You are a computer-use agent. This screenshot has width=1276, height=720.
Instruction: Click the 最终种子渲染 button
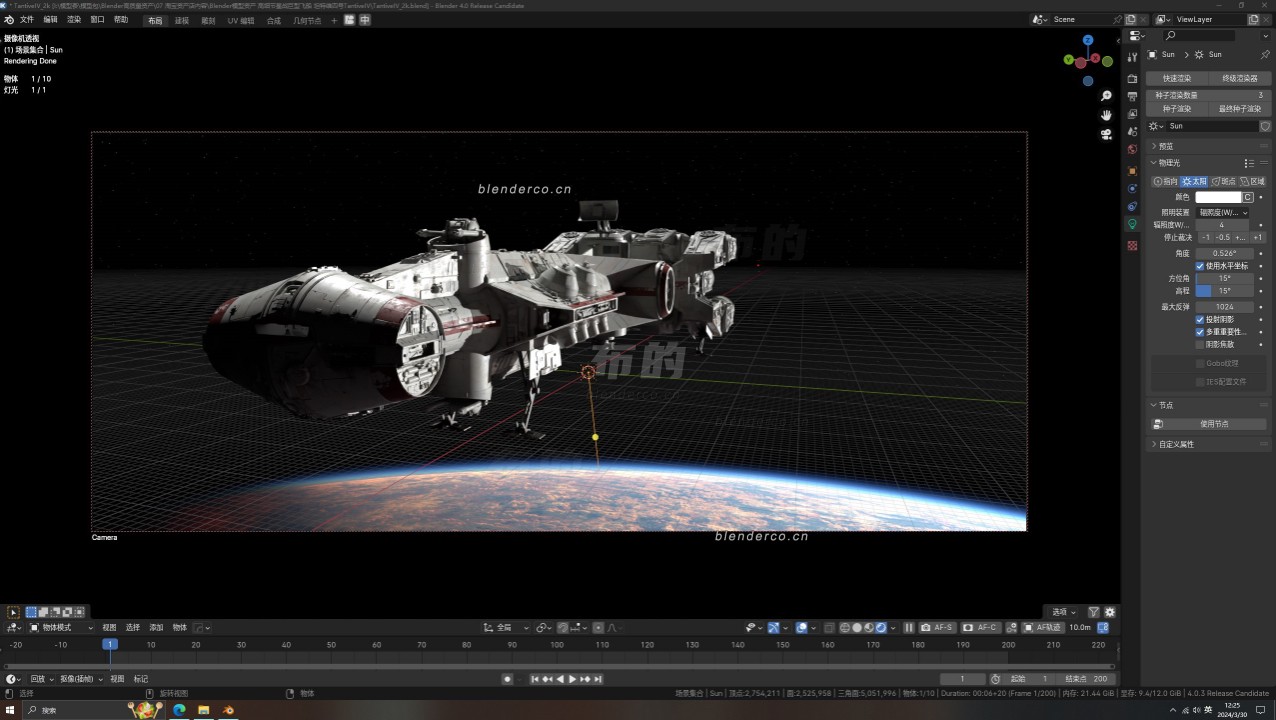click(x=1240, y=108)
